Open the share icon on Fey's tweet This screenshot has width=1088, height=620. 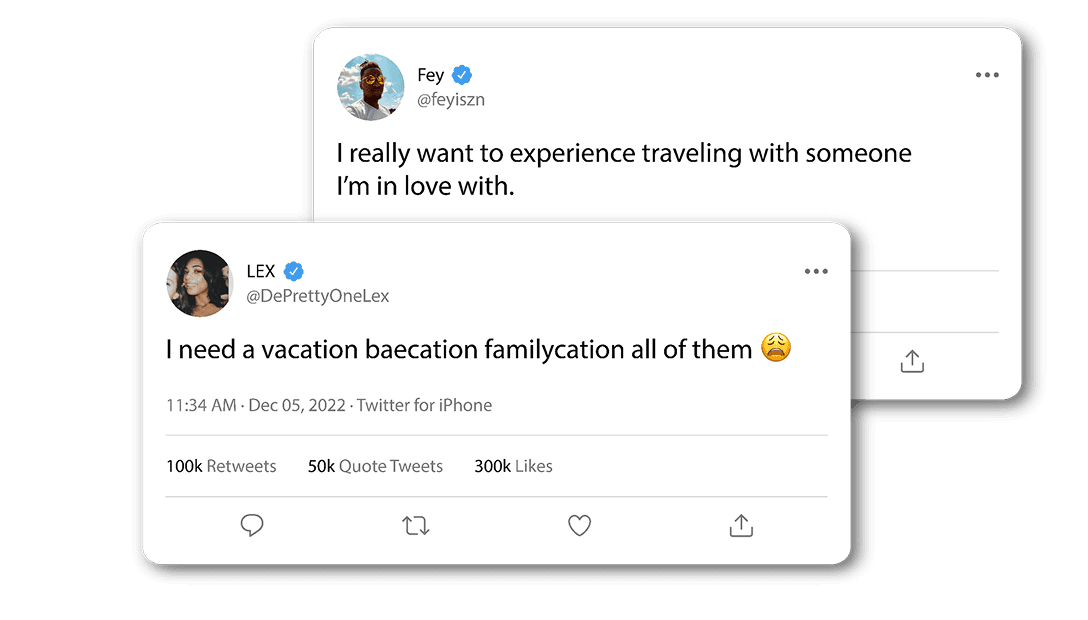(x=911, y=360)
